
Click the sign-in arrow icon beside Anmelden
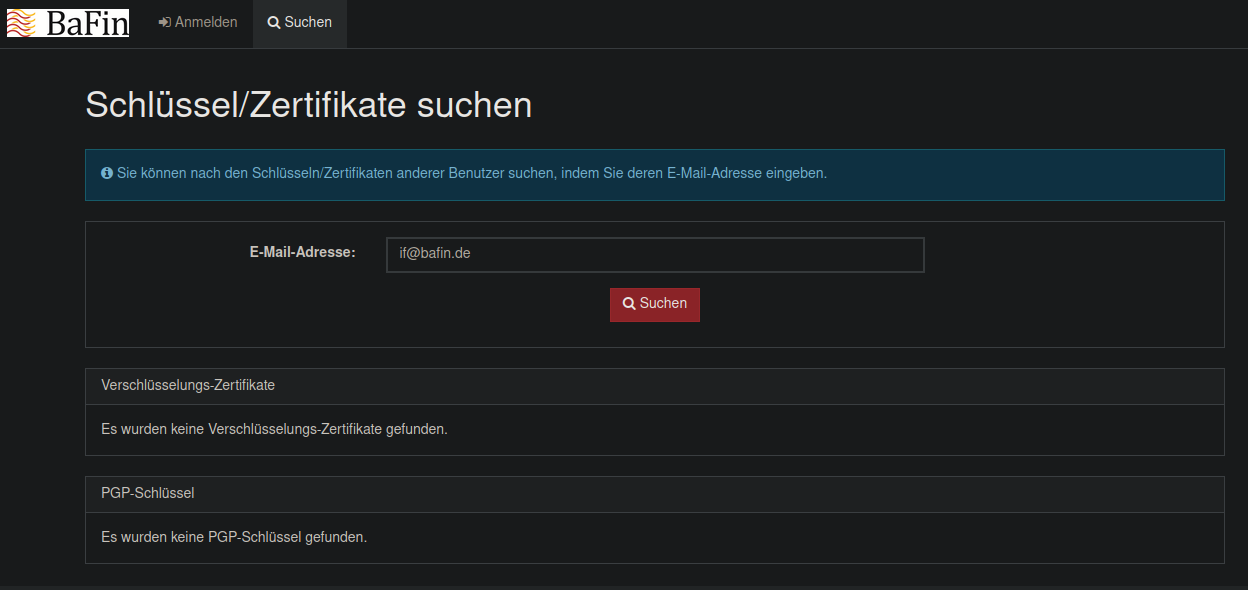coord(165,22)
